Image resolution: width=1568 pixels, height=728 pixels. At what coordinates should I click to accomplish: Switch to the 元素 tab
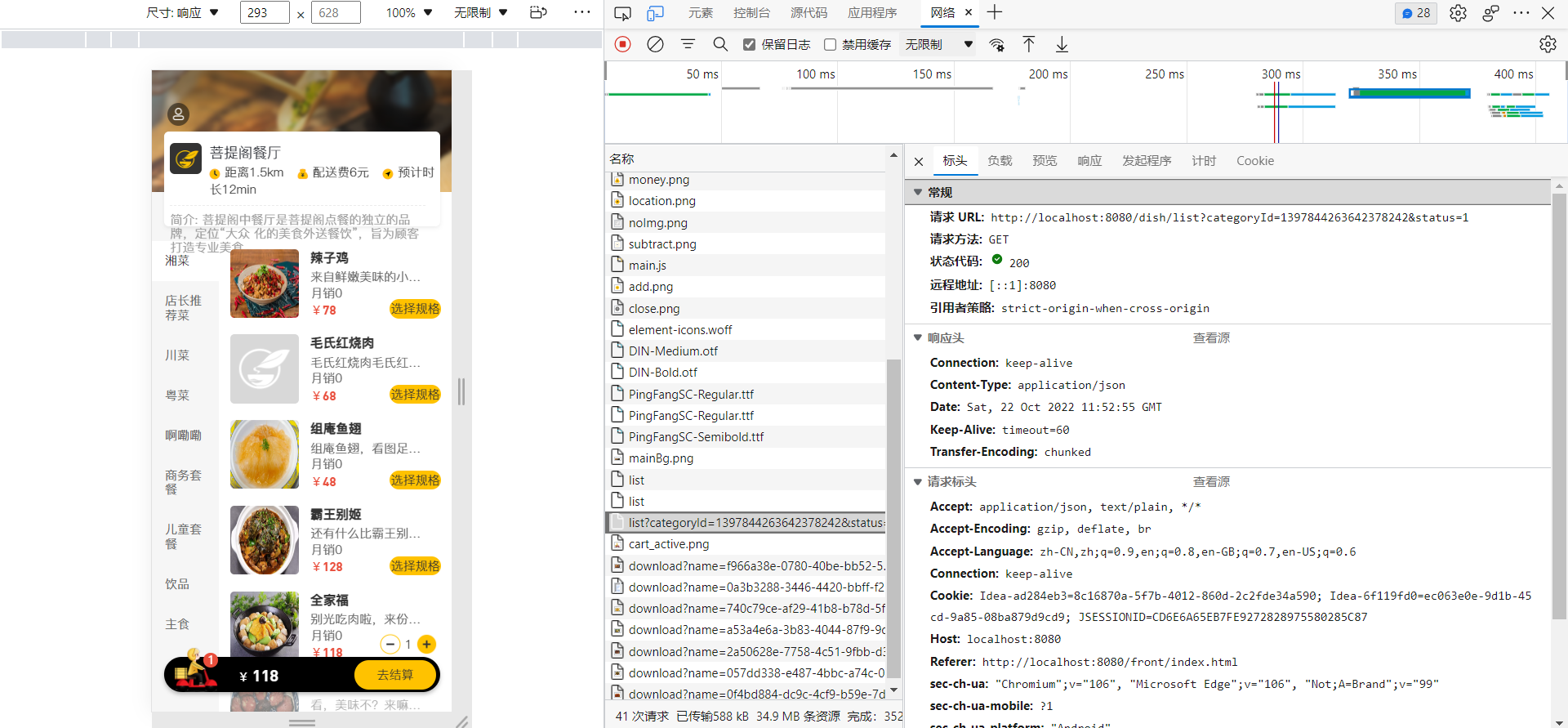pyautogui.click(x=700, y=12)
